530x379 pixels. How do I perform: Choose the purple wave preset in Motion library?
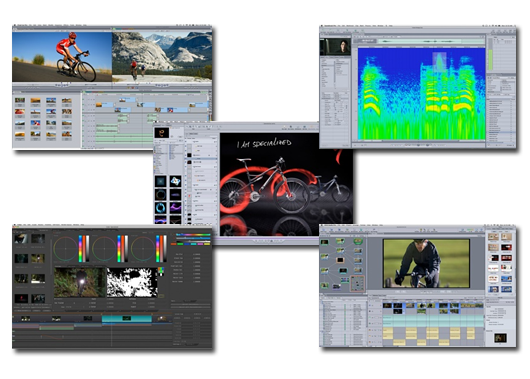click(175, 208)
